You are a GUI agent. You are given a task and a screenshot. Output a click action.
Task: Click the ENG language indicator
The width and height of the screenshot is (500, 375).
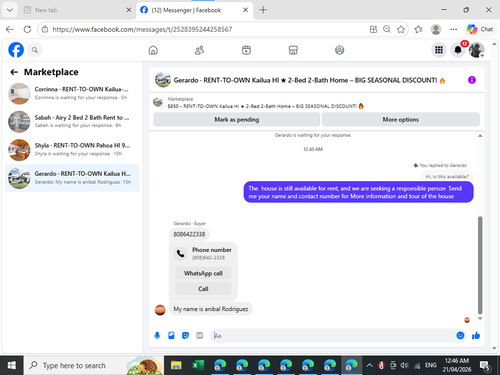point(430,365)
